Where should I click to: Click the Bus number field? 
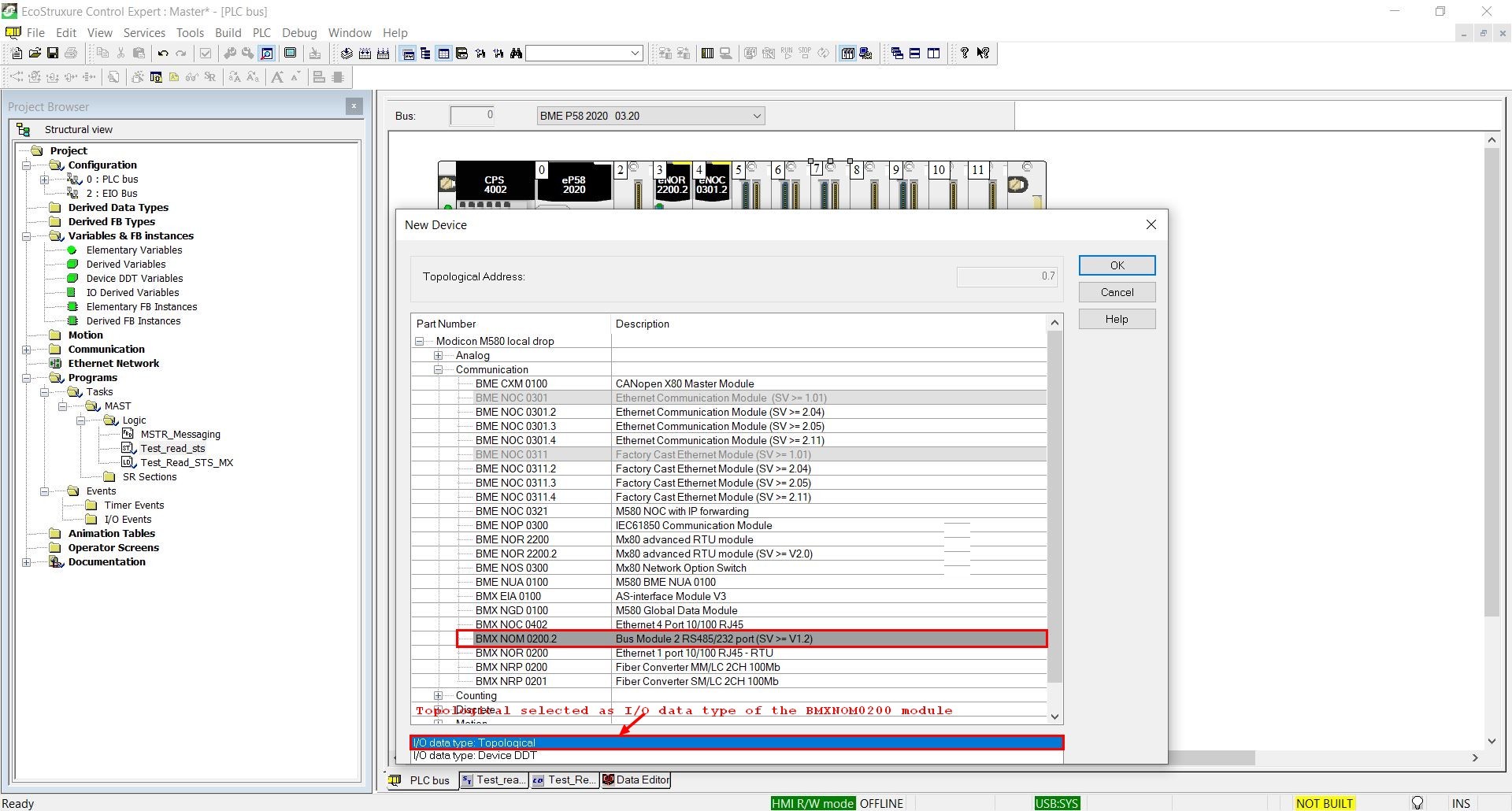coord(472,116)
